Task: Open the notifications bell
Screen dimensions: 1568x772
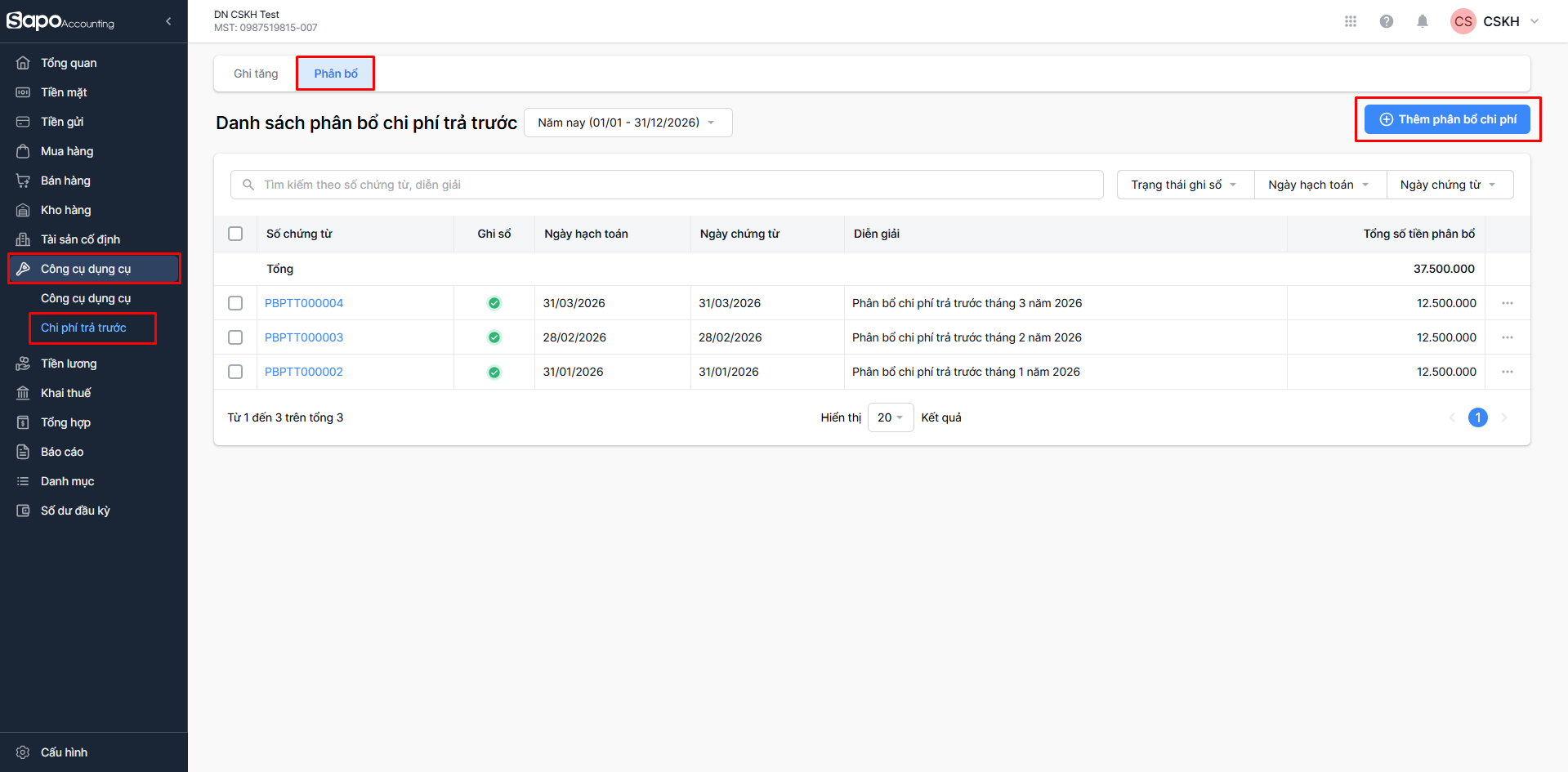Action: click(1422, 21)
